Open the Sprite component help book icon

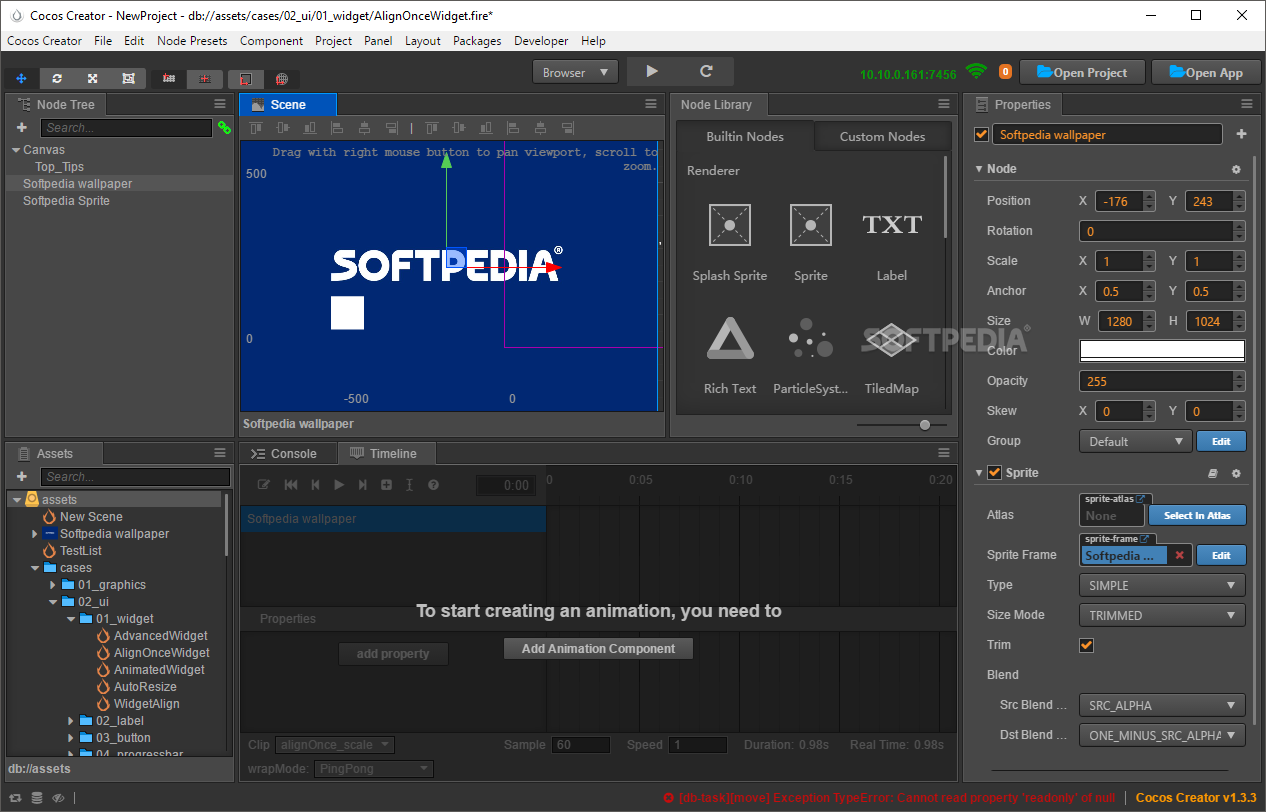pyautogui.click(x=1213, y=474)
